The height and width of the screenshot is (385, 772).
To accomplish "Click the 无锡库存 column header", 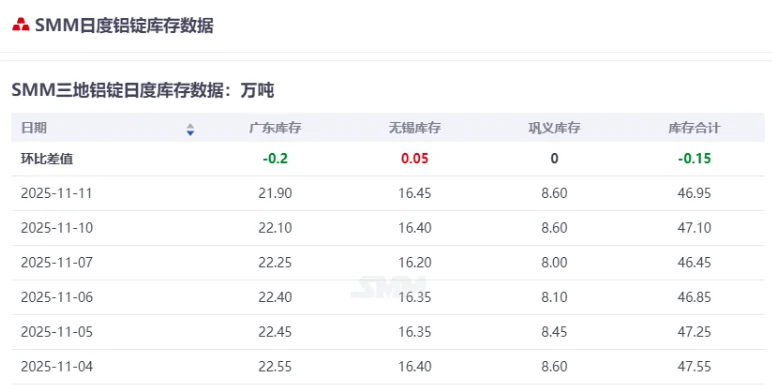I will pos(415,128).
